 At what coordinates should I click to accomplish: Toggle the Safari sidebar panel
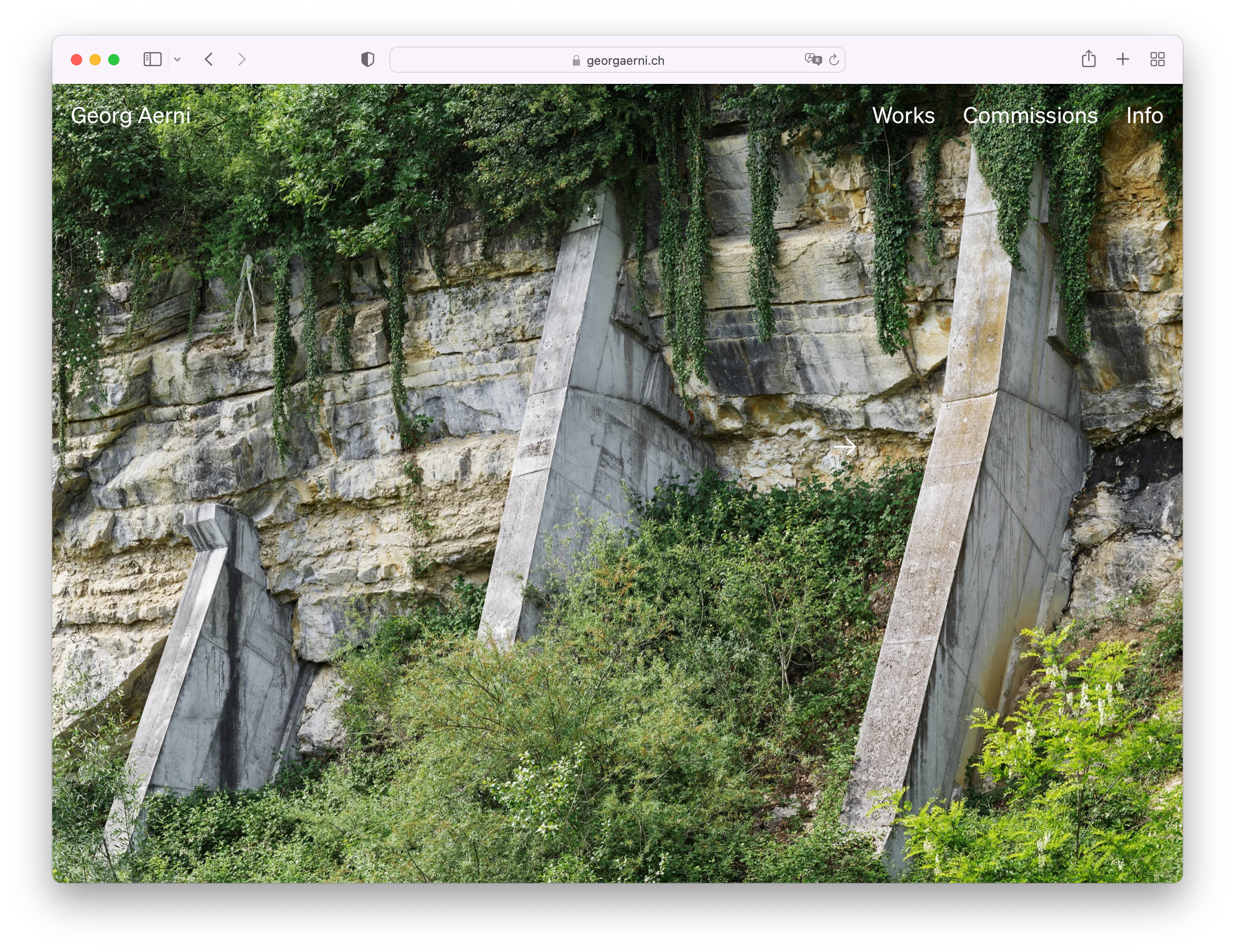pos(152,59)
